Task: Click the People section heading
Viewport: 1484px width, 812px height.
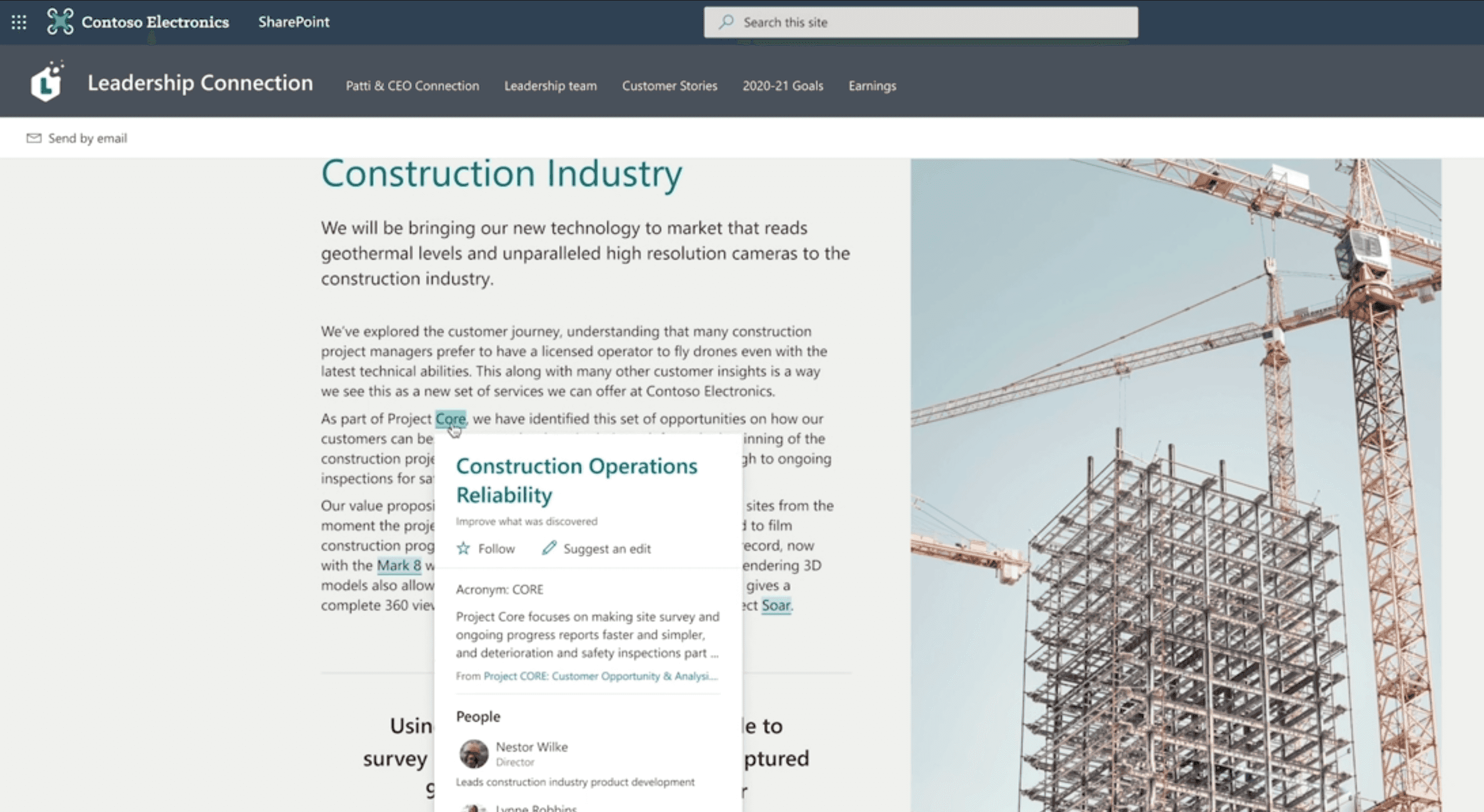Action: point(478,716)
